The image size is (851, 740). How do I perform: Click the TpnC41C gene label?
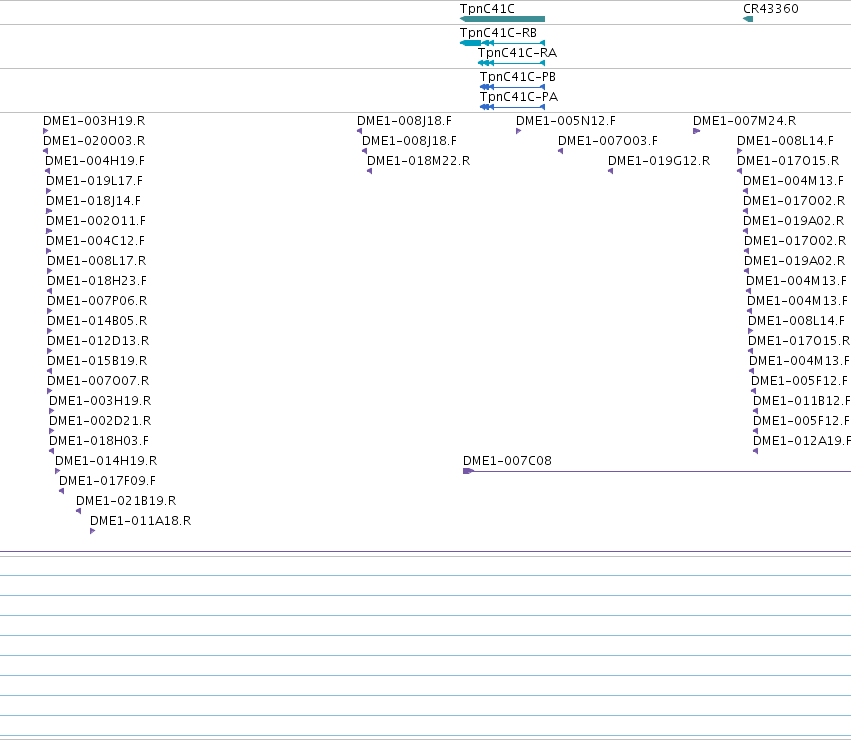click(487, 9)
